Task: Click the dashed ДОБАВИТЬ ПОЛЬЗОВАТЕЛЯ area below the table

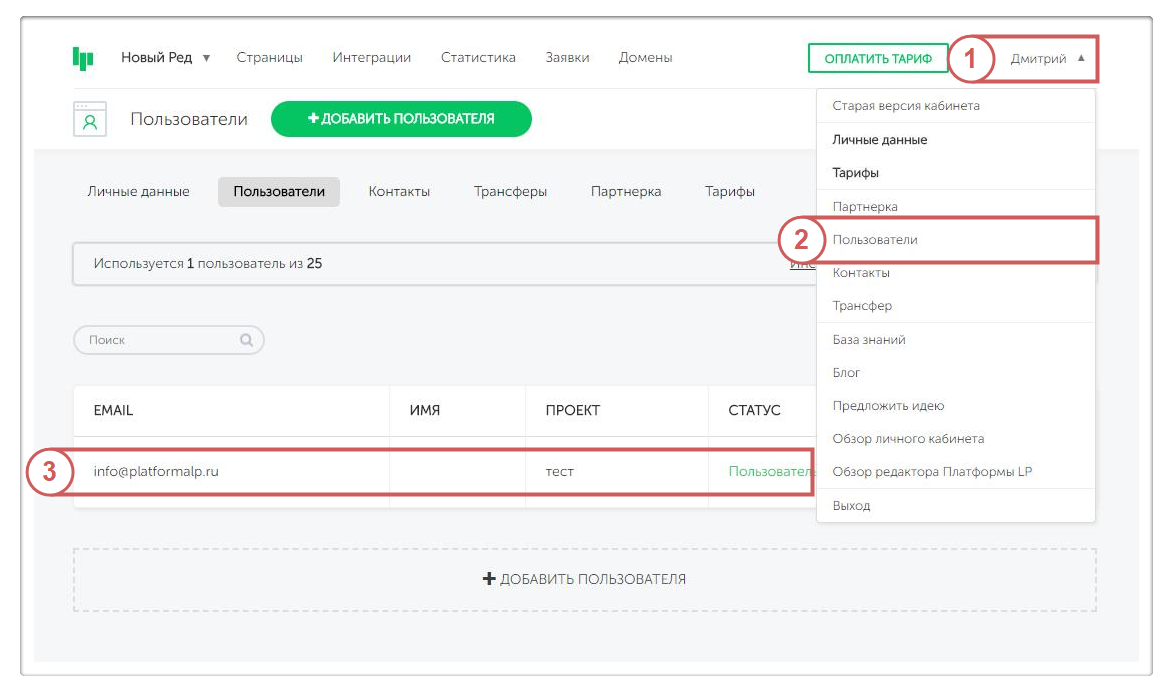Action: (584, 579)
